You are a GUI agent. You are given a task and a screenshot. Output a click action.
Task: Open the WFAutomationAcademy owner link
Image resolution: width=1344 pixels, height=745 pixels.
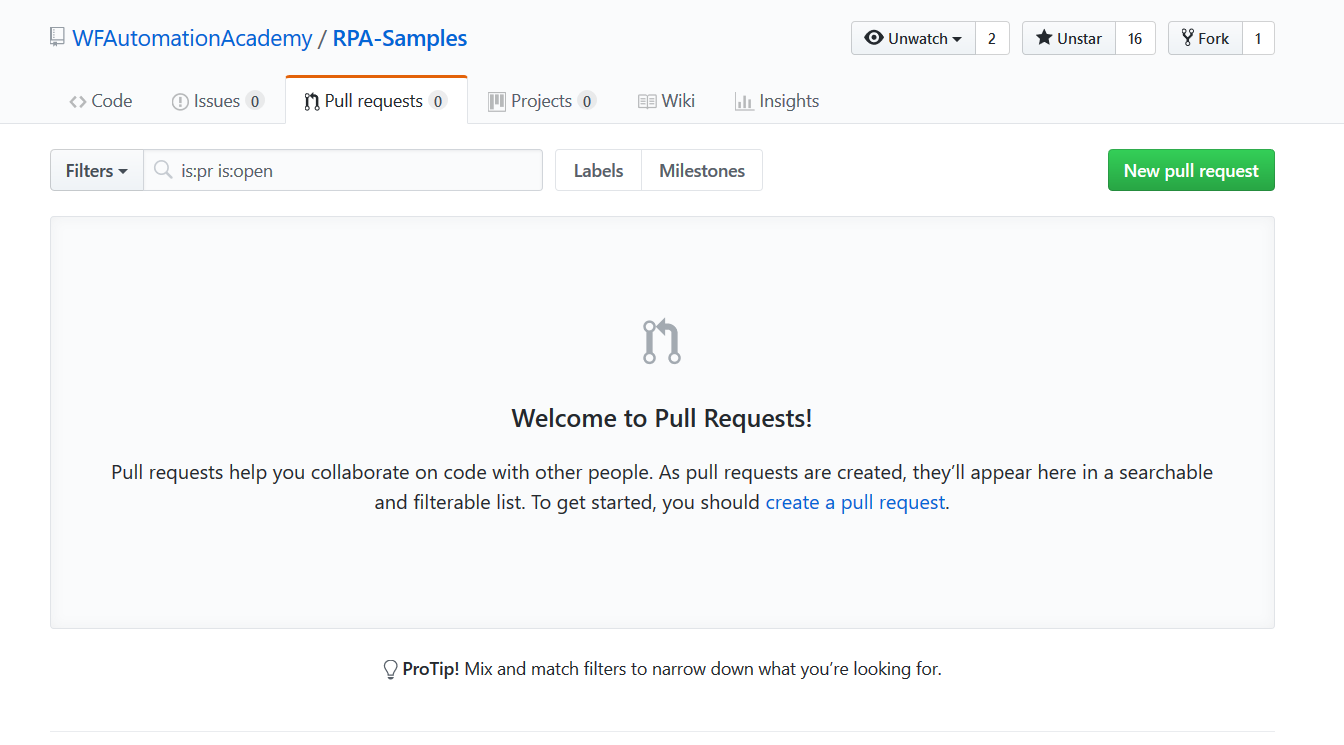pos(193,39)
